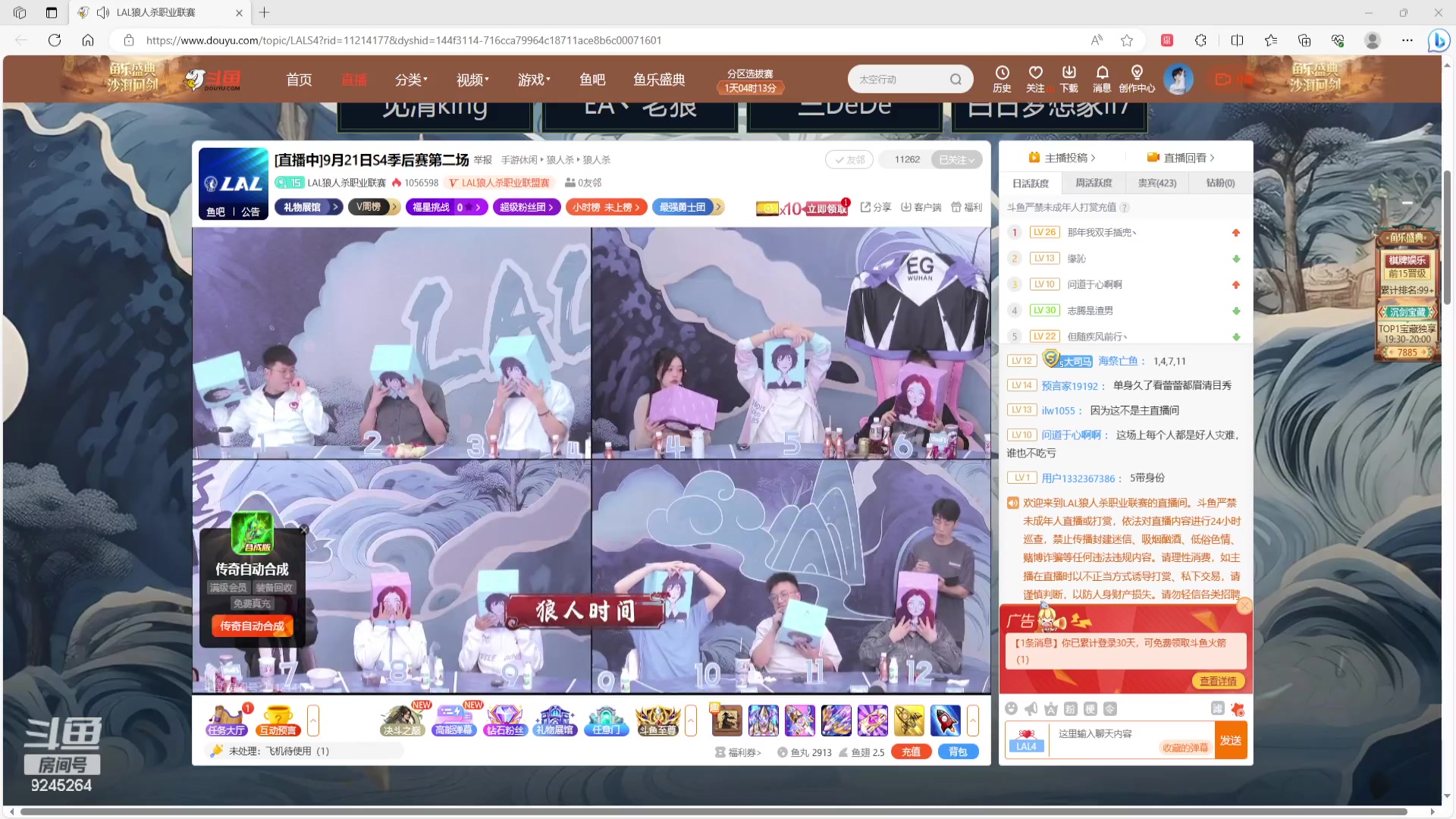The image size is (1456, 819).
Task: Toggle the 粉 fan badge option
Action: pos(1069,709)
